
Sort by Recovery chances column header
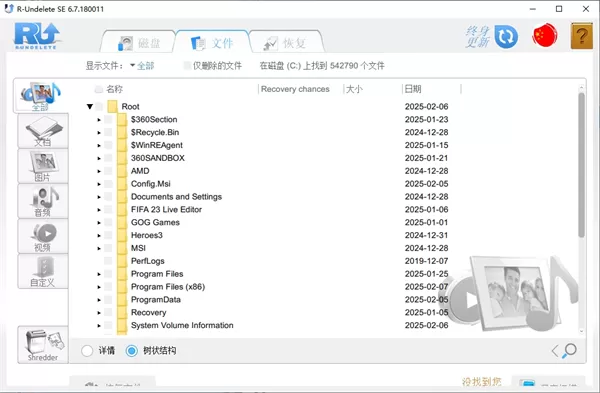coord(295,89)
